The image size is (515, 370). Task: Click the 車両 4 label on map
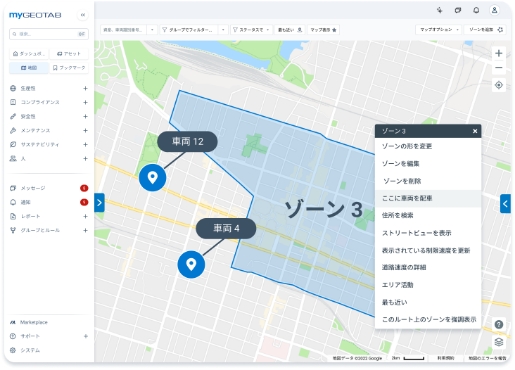(226, 228)
